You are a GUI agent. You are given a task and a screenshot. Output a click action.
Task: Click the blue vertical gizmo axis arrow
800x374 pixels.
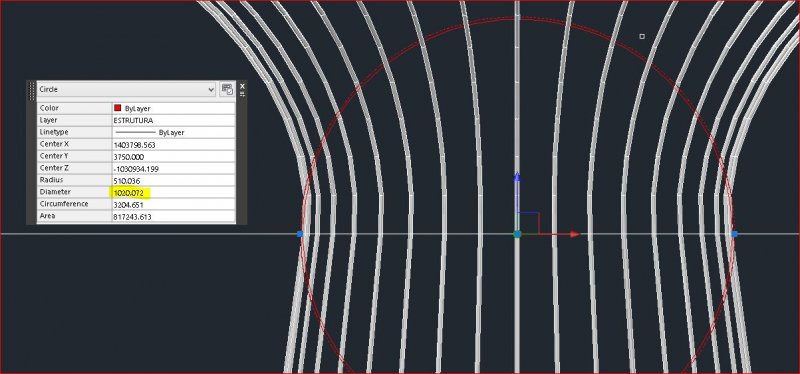[x=517, y=177]
